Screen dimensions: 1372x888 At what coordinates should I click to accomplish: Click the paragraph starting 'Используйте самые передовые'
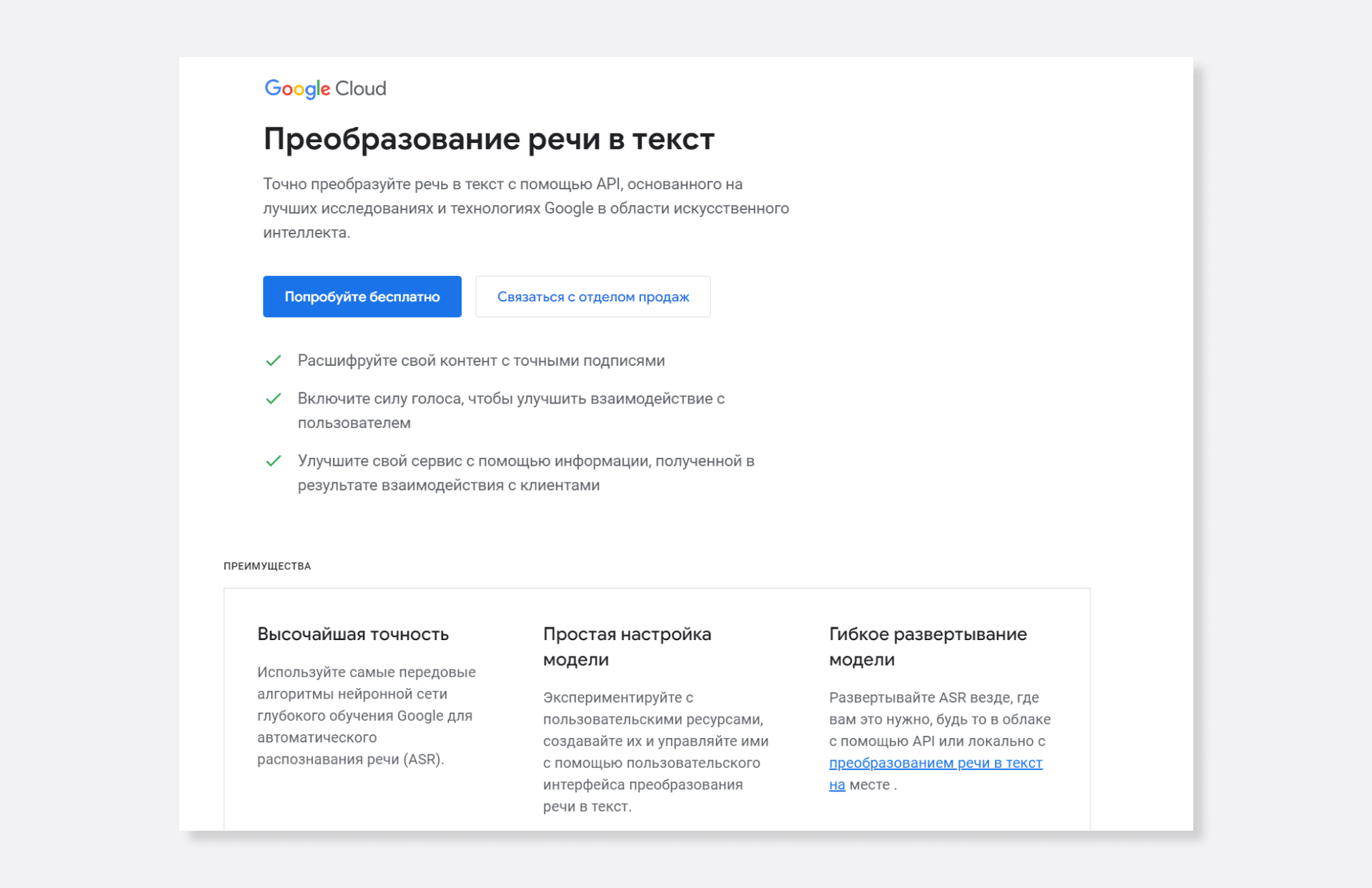pyautogui.click(x=366, y=715)
